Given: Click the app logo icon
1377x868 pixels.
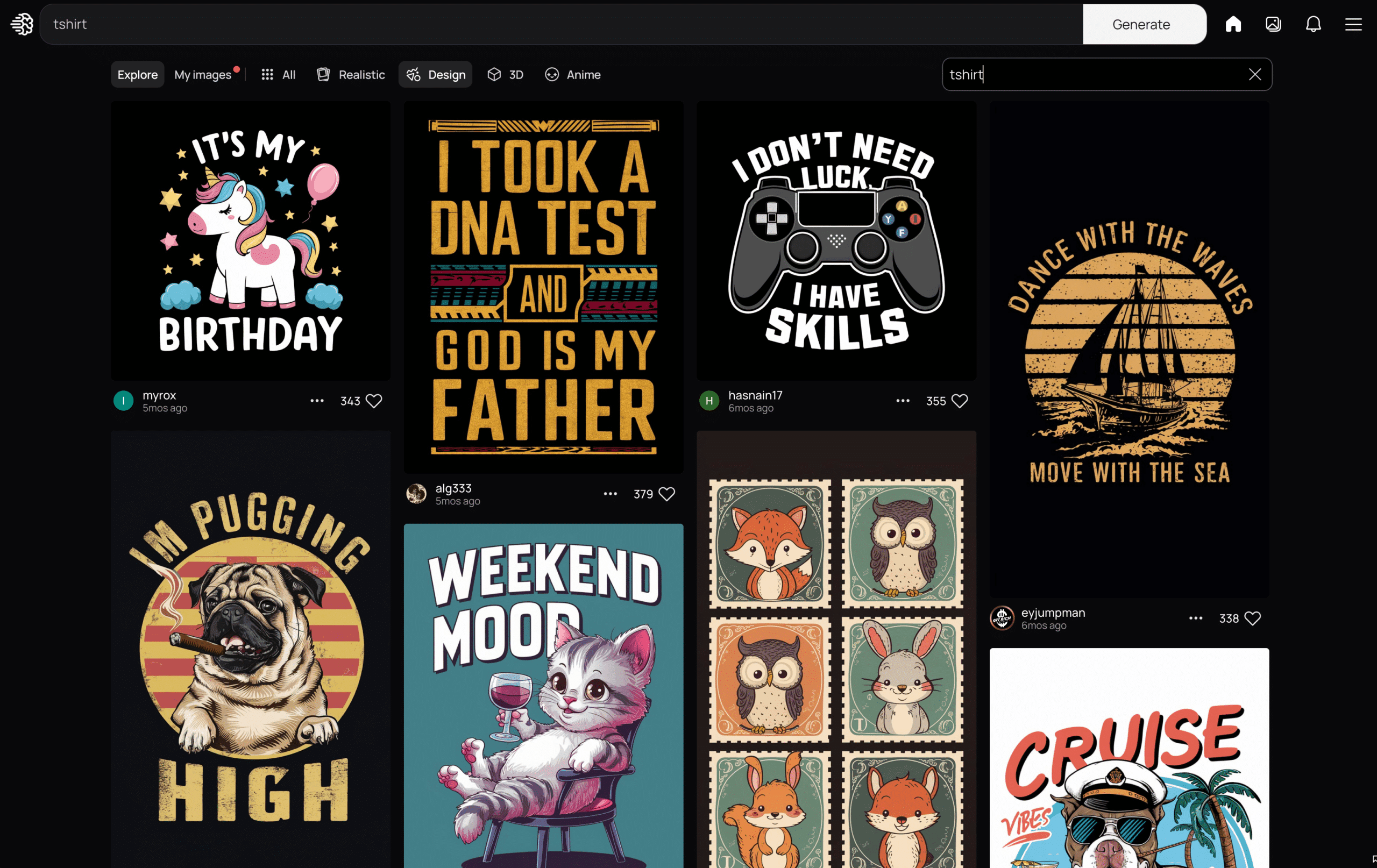Looking at the screenshot, I should click(22, 24).
